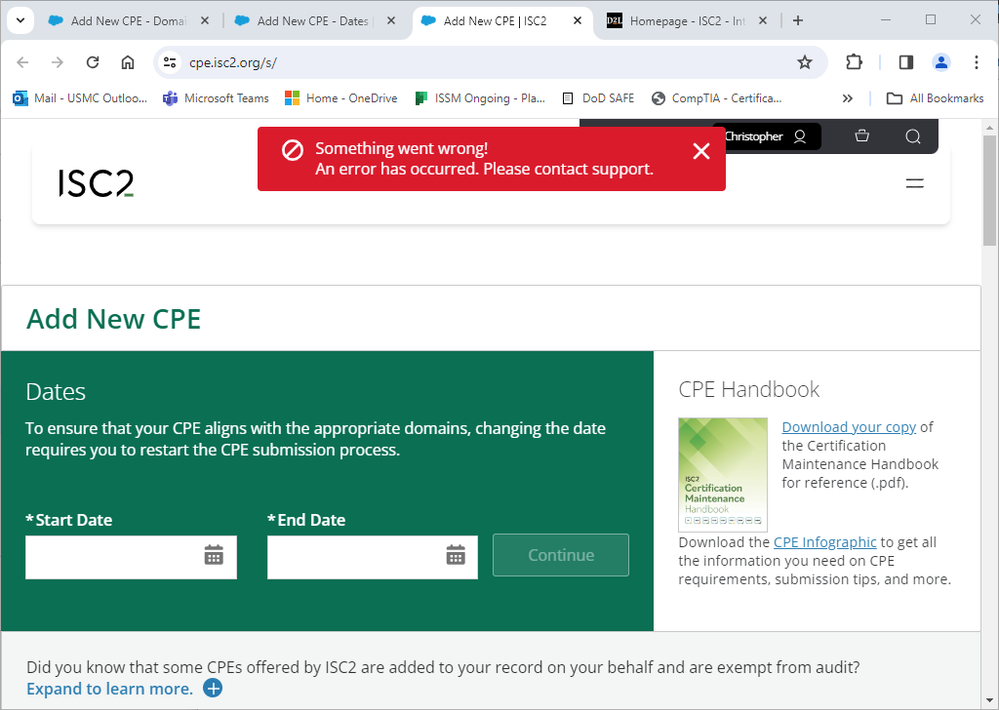The width and height of the screenshot is (999, 710).
Task: Click the 'Download your copy' link
Action: 848,427
